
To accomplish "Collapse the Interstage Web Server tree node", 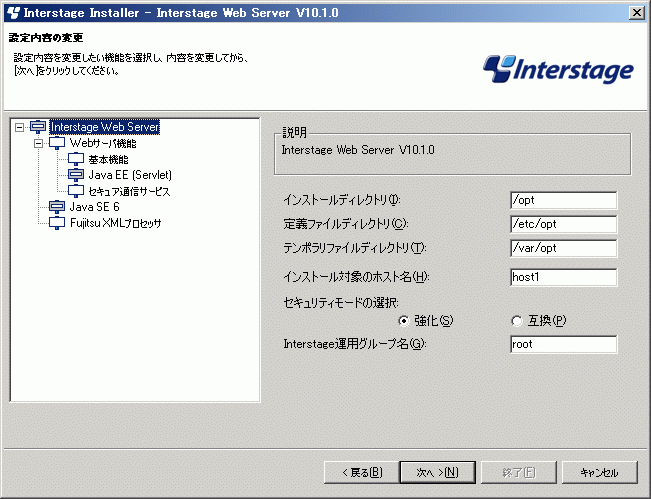I will tap(19, 127).
